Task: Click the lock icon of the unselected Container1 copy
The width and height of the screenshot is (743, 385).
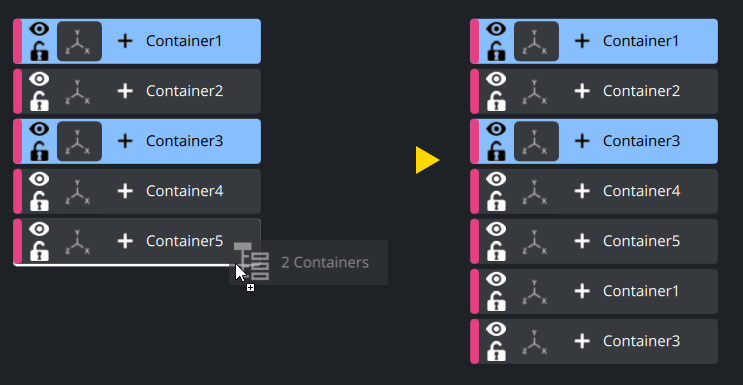Action: 496,301
